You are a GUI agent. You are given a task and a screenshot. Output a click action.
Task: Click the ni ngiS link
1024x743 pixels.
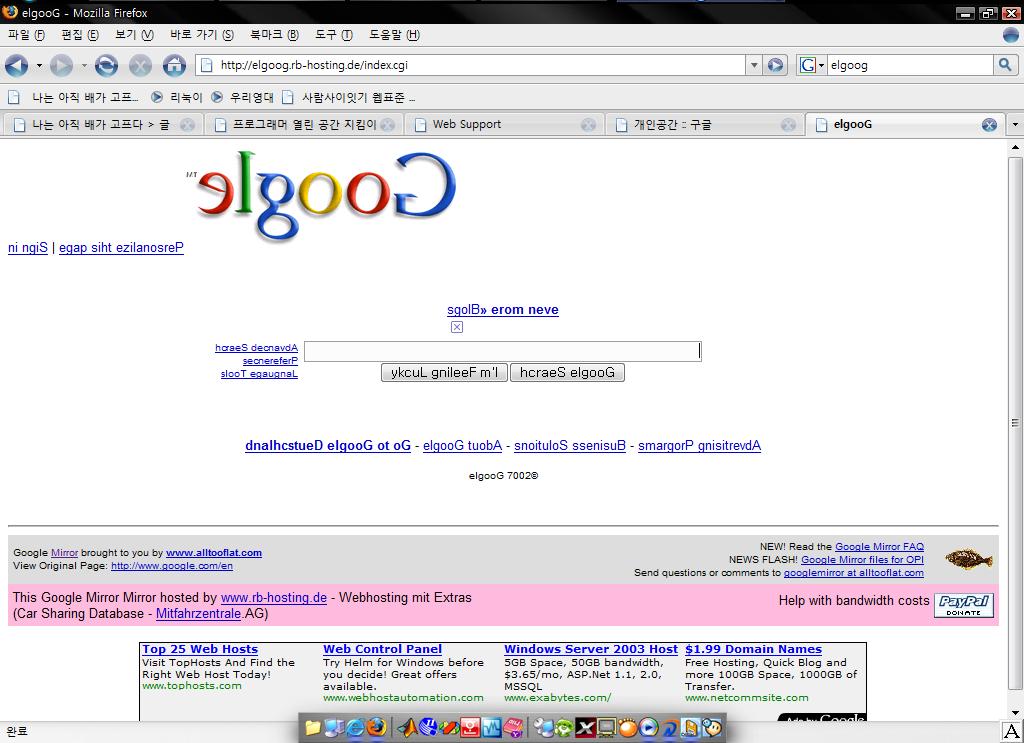tap(27, 247)
